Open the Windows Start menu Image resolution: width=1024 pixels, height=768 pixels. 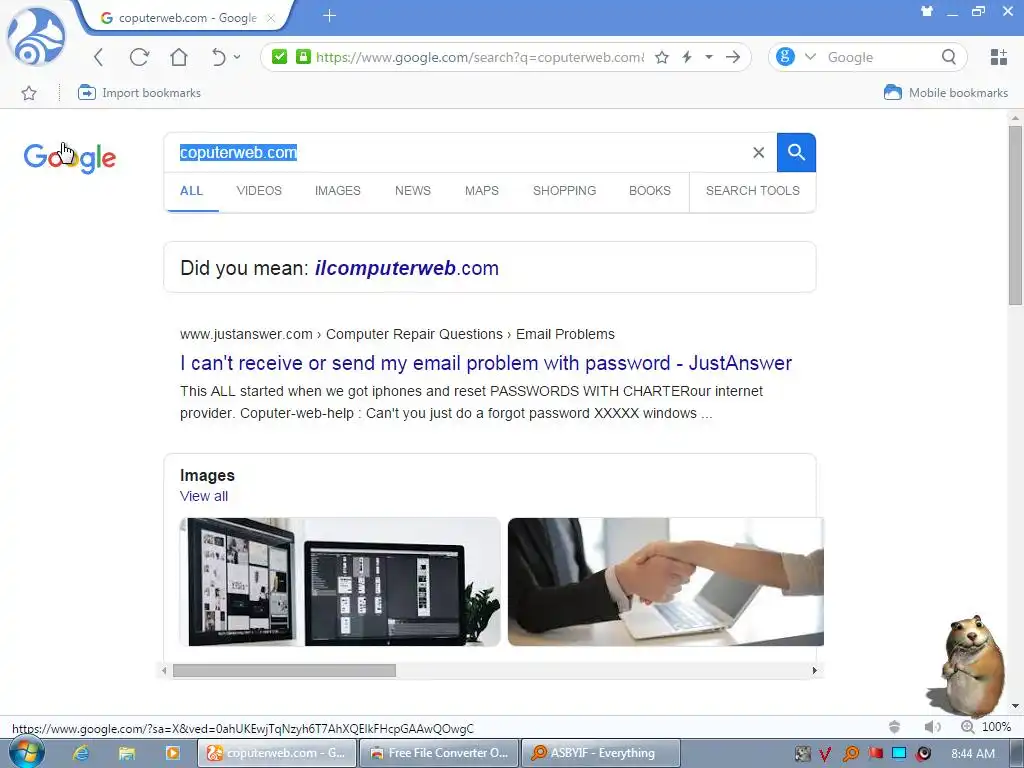point(26,753)
